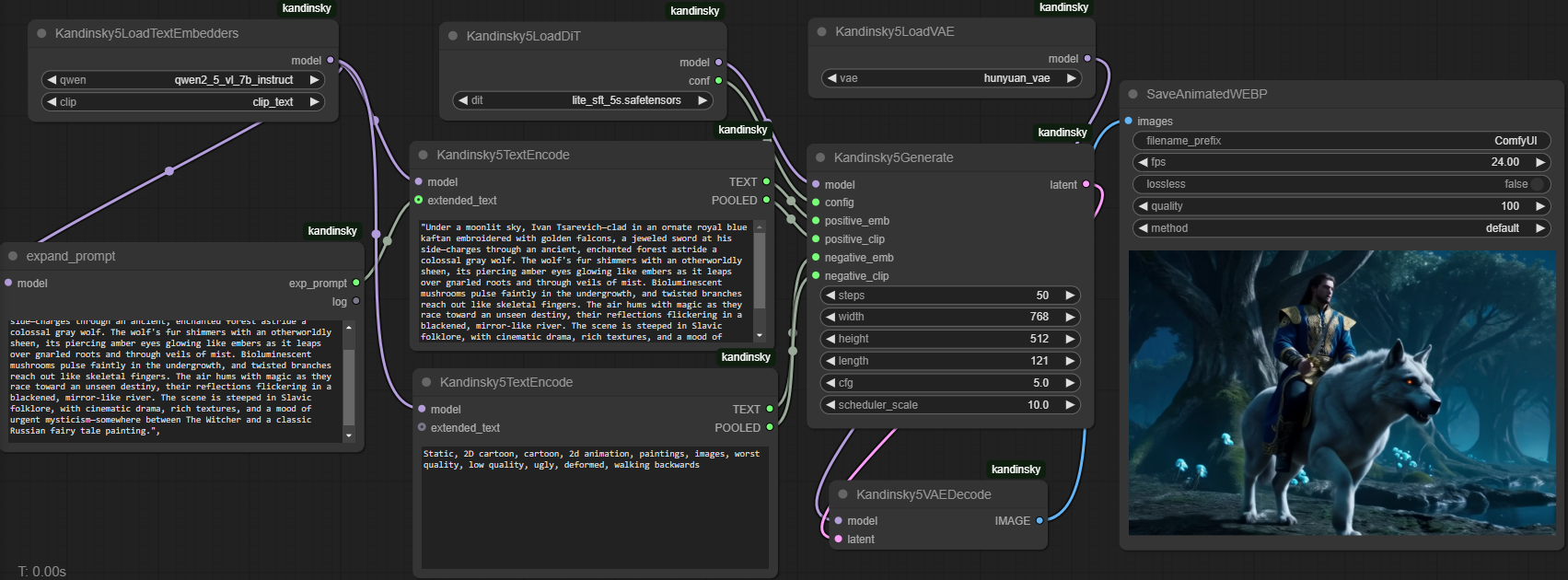Click the kandinsky badge above Kandinsky5LoadVAE

(1063, 7)
